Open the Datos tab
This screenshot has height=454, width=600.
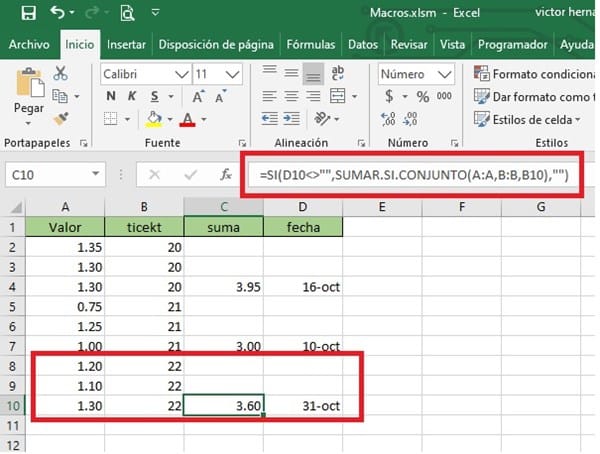pos(363,44)
